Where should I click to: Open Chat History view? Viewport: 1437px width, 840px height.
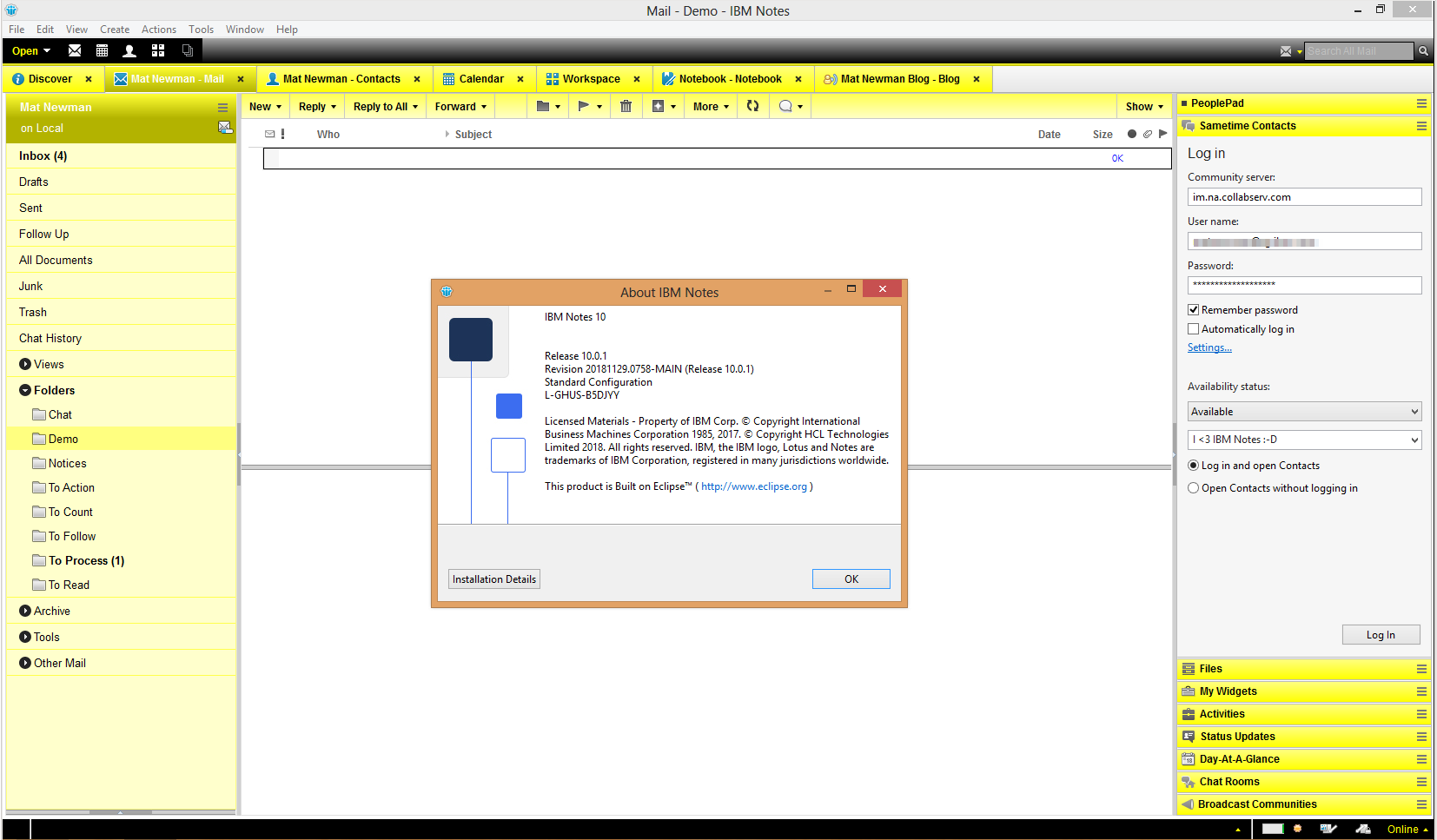(121, 338)
